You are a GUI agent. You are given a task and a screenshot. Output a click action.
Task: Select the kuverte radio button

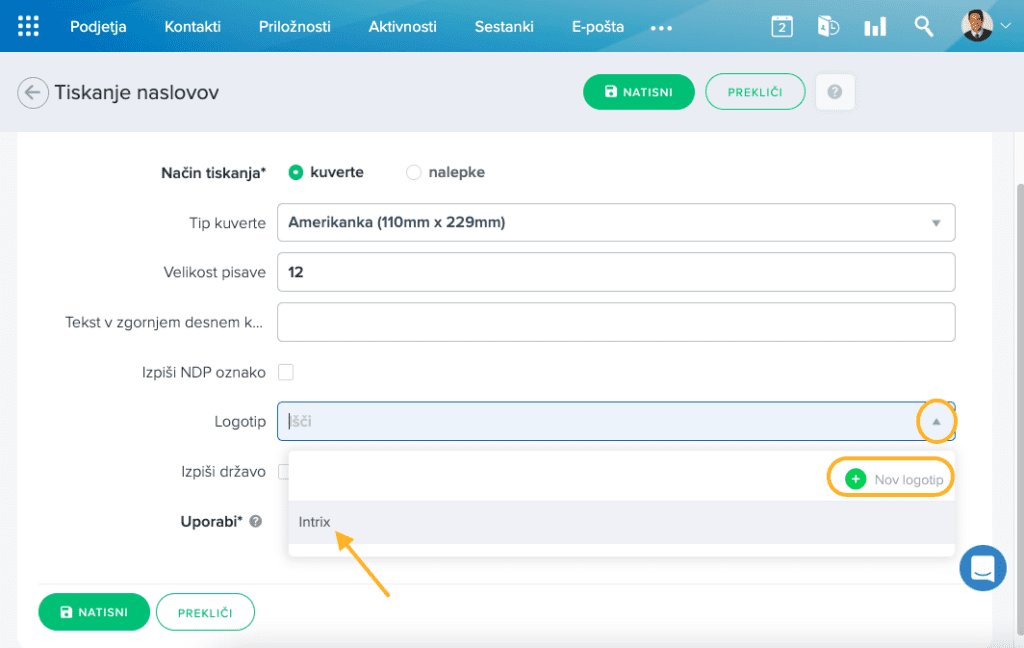coord(296,172)
